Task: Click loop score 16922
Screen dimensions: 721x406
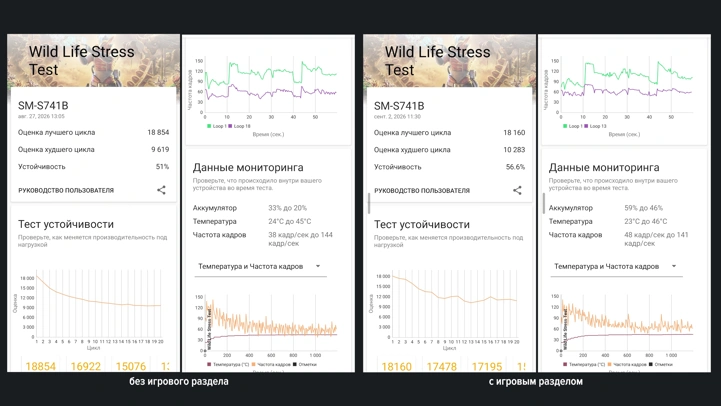Action: (x=86, y=366)
